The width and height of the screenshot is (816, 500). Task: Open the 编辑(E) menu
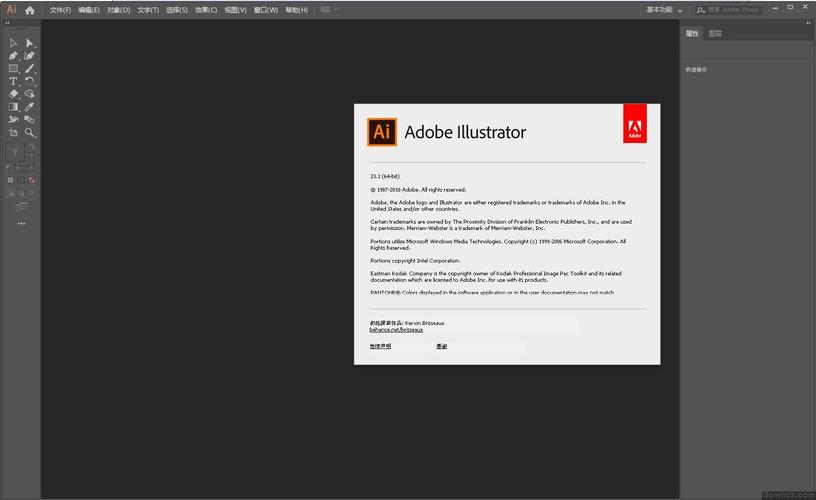(x=89, y=10)
